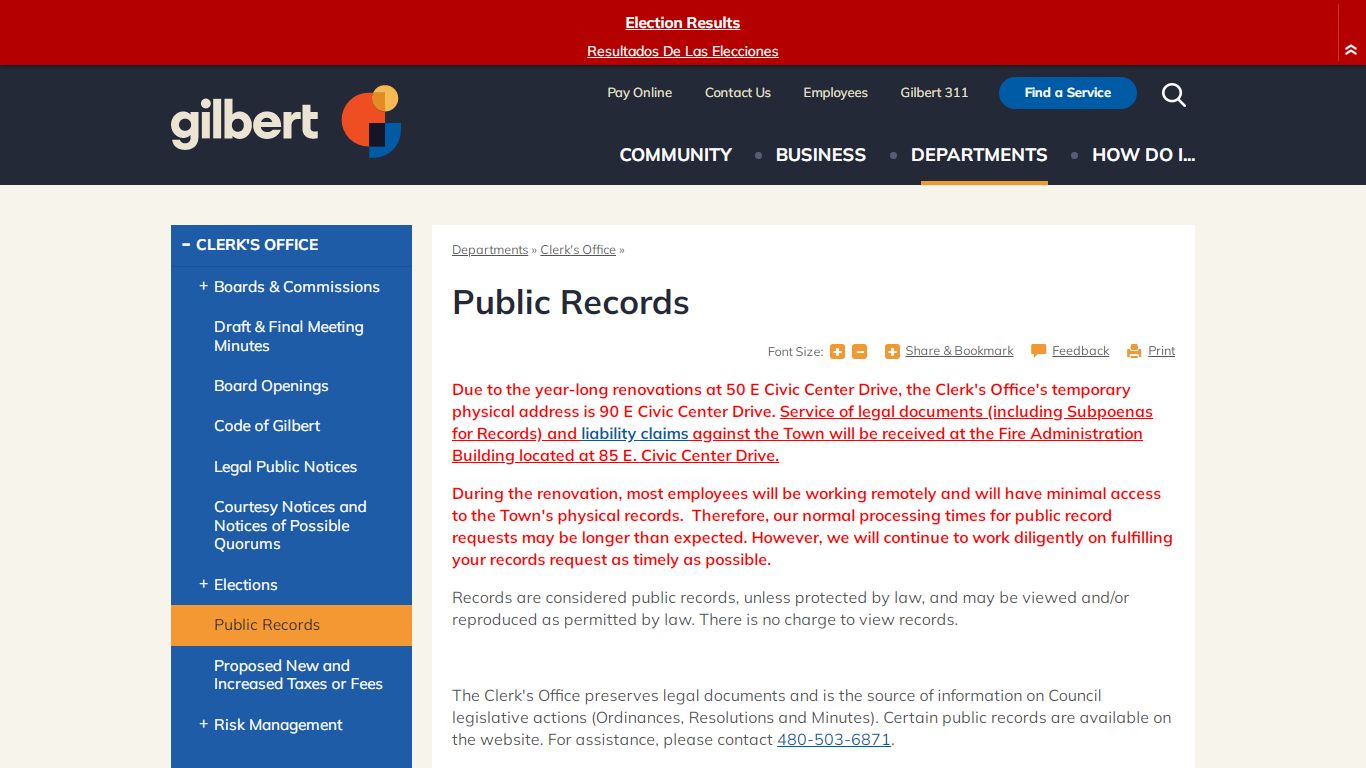1366x768 pixels.
Task: Click the Public Records page heading
Action: 571,302
